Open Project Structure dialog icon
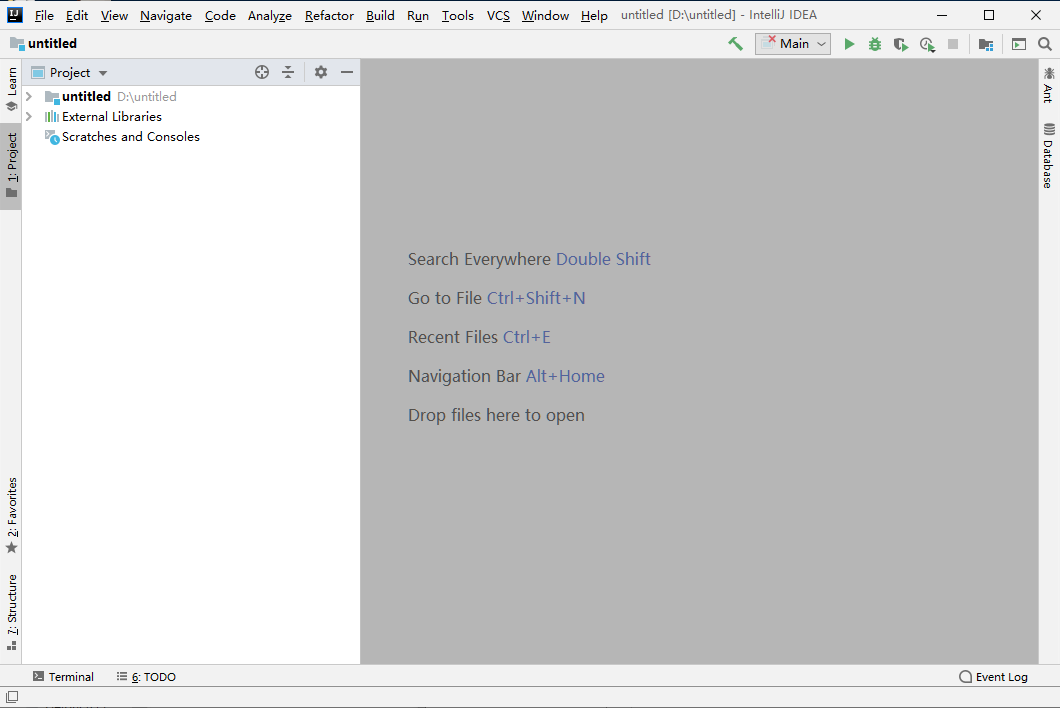The width and height of the screenshot is (1060, 708). [x=986, y=44]
